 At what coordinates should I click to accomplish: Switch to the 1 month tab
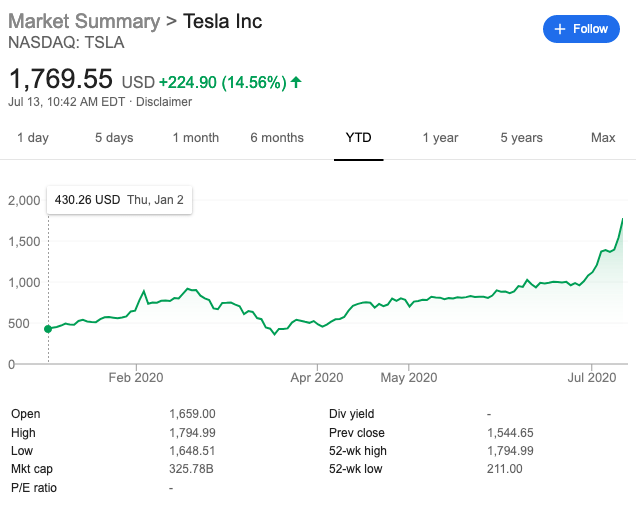[x=195, y=137]
